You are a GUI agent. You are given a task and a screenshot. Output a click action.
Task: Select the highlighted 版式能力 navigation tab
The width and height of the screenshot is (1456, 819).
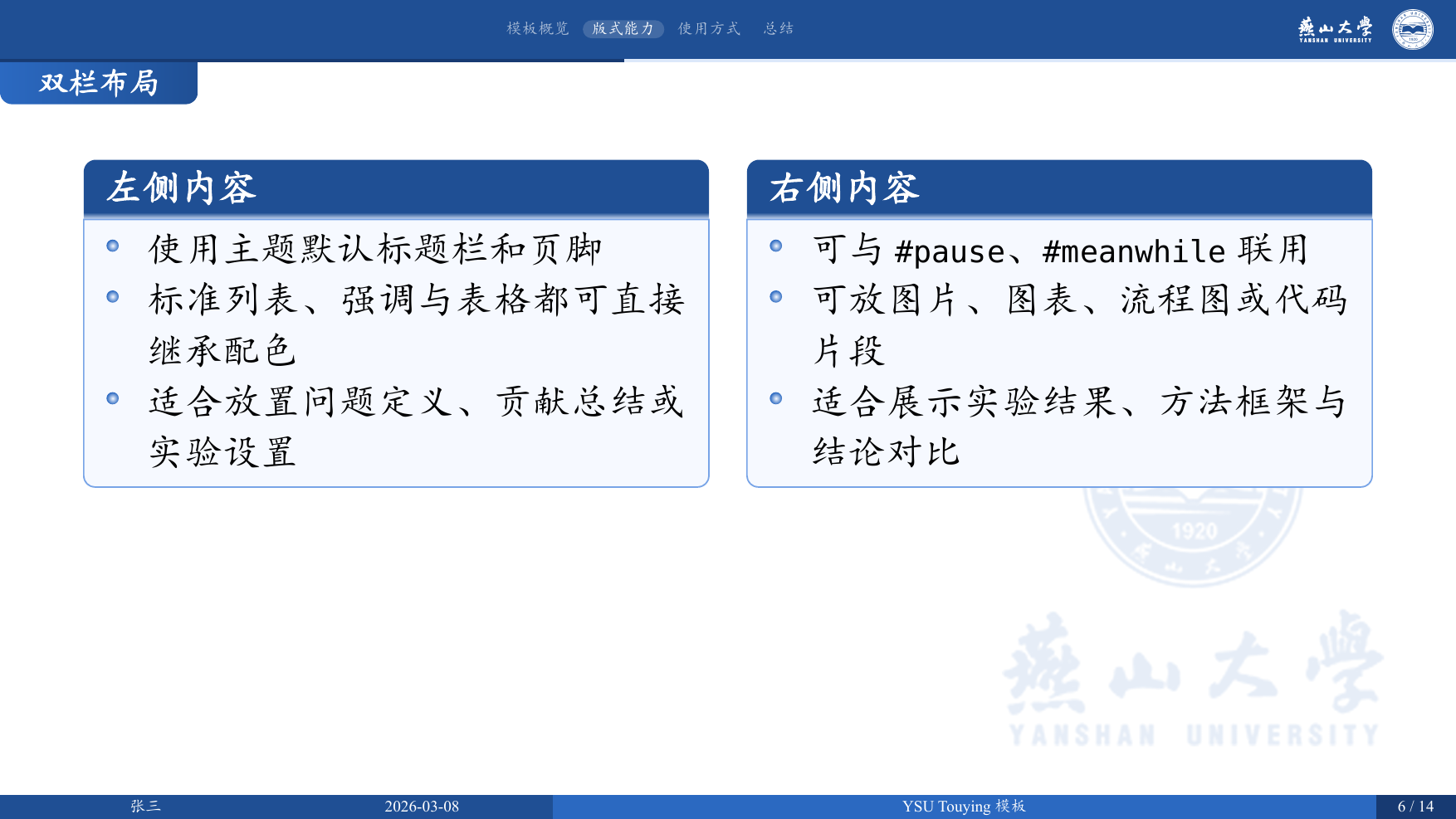pyautogui.click(x=623, y=28)
